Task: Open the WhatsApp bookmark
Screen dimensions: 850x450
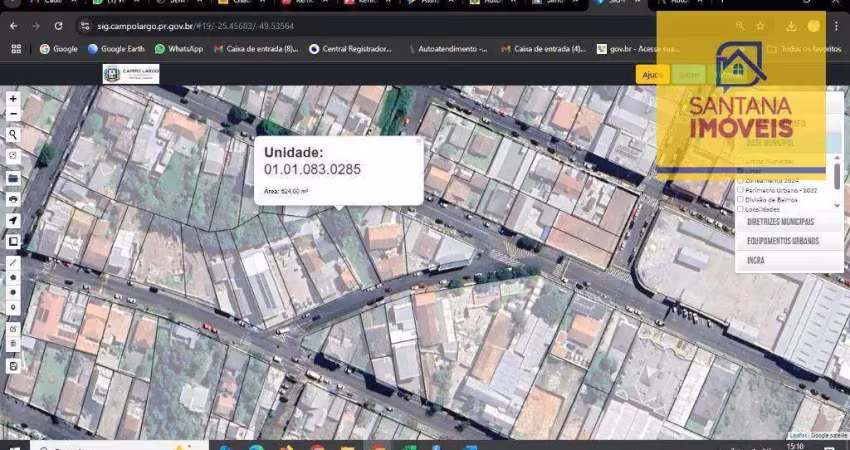Action: click(179, 49)
